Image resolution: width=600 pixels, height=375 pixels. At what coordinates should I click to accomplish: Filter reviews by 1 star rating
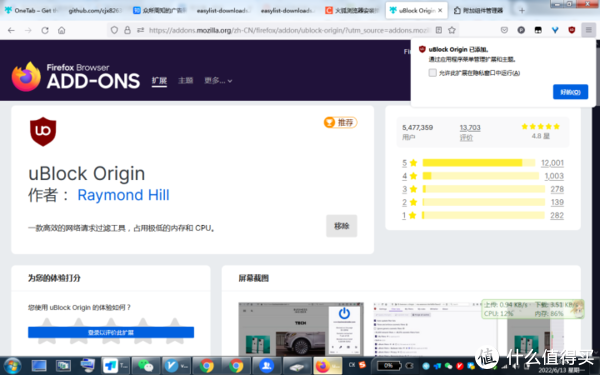409,215
